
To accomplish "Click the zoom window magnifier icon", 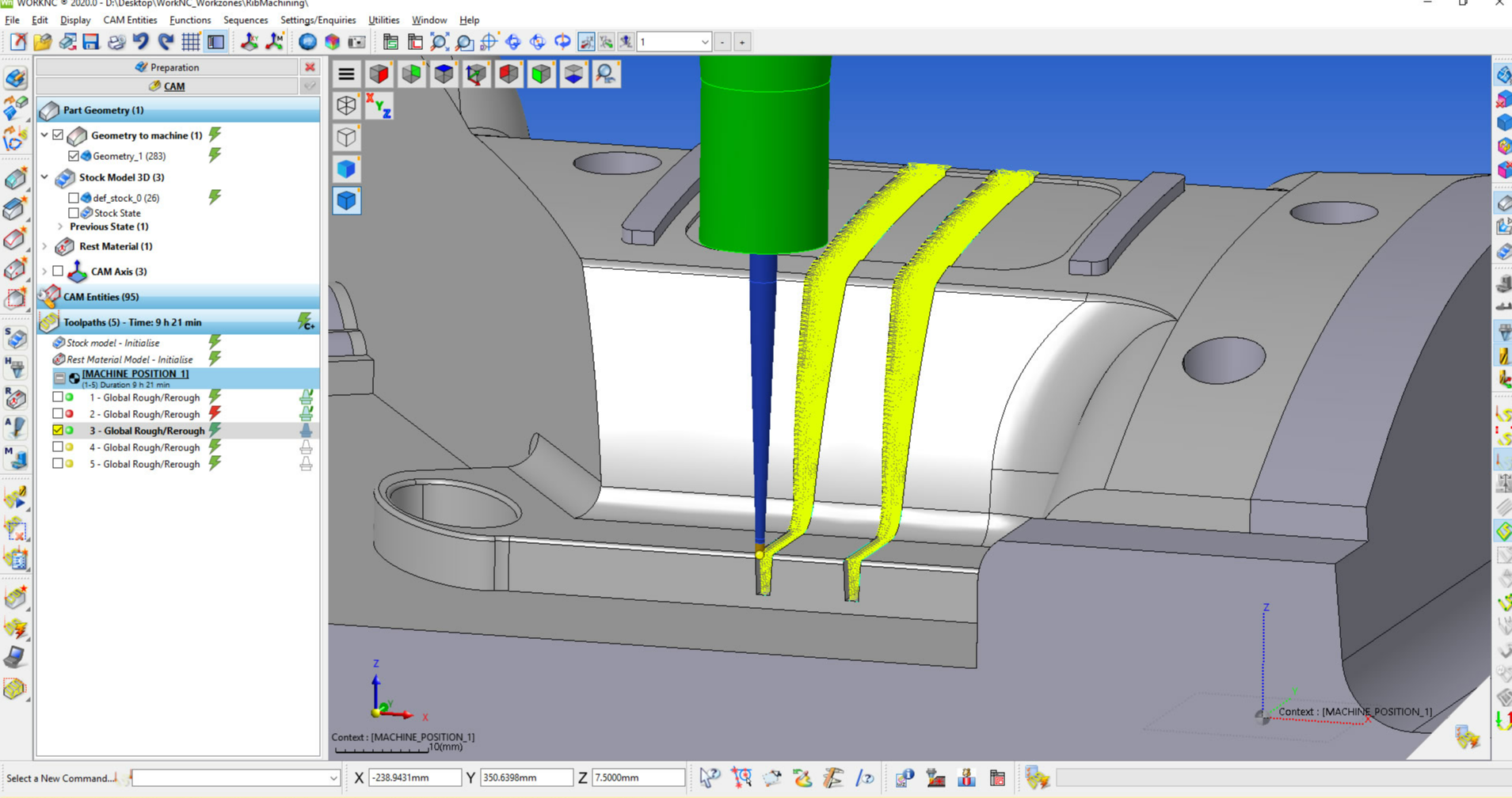I will tap(464, 42).
